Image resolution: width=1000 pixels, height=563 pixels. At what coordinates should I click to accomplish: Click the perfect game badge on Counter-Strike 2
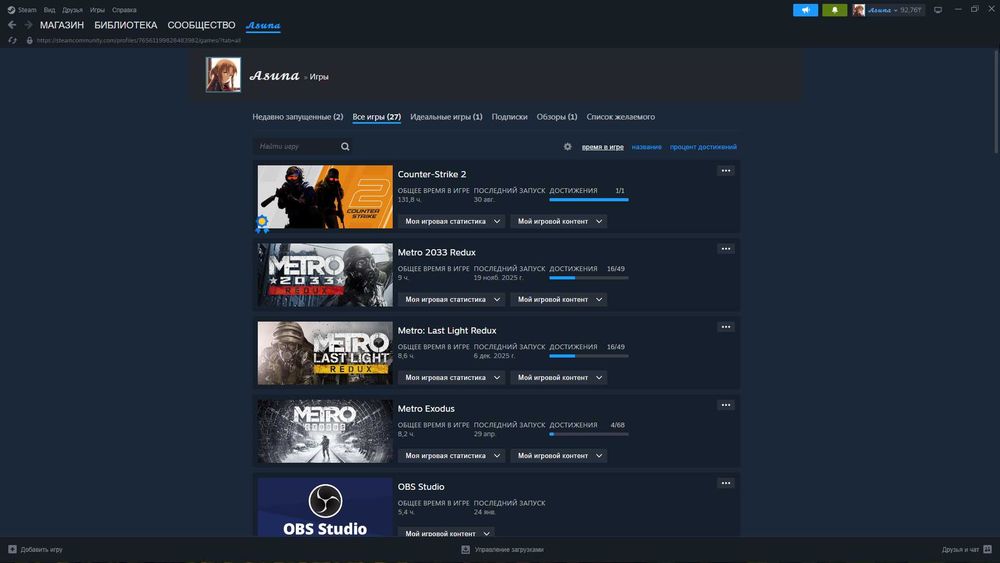click(x=262, y=224)
